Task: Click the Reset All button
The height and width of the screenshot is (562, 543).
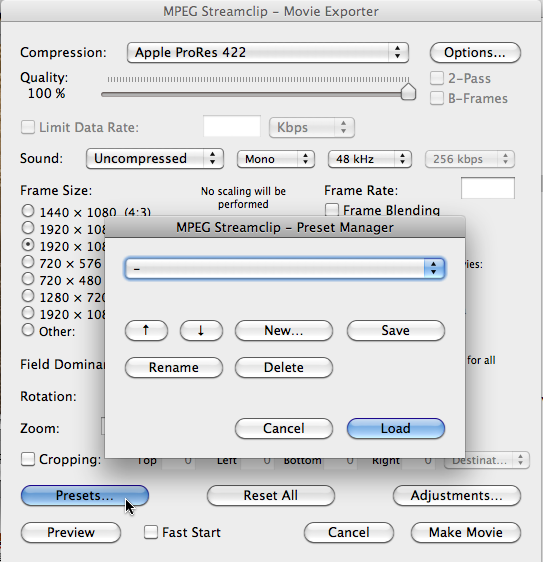Action: click(x=271, y=496)
